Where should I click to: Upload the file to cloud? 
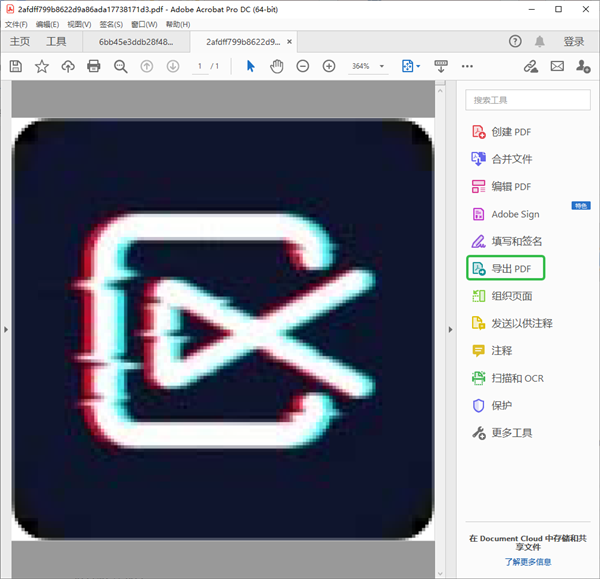tap(68, 66)
